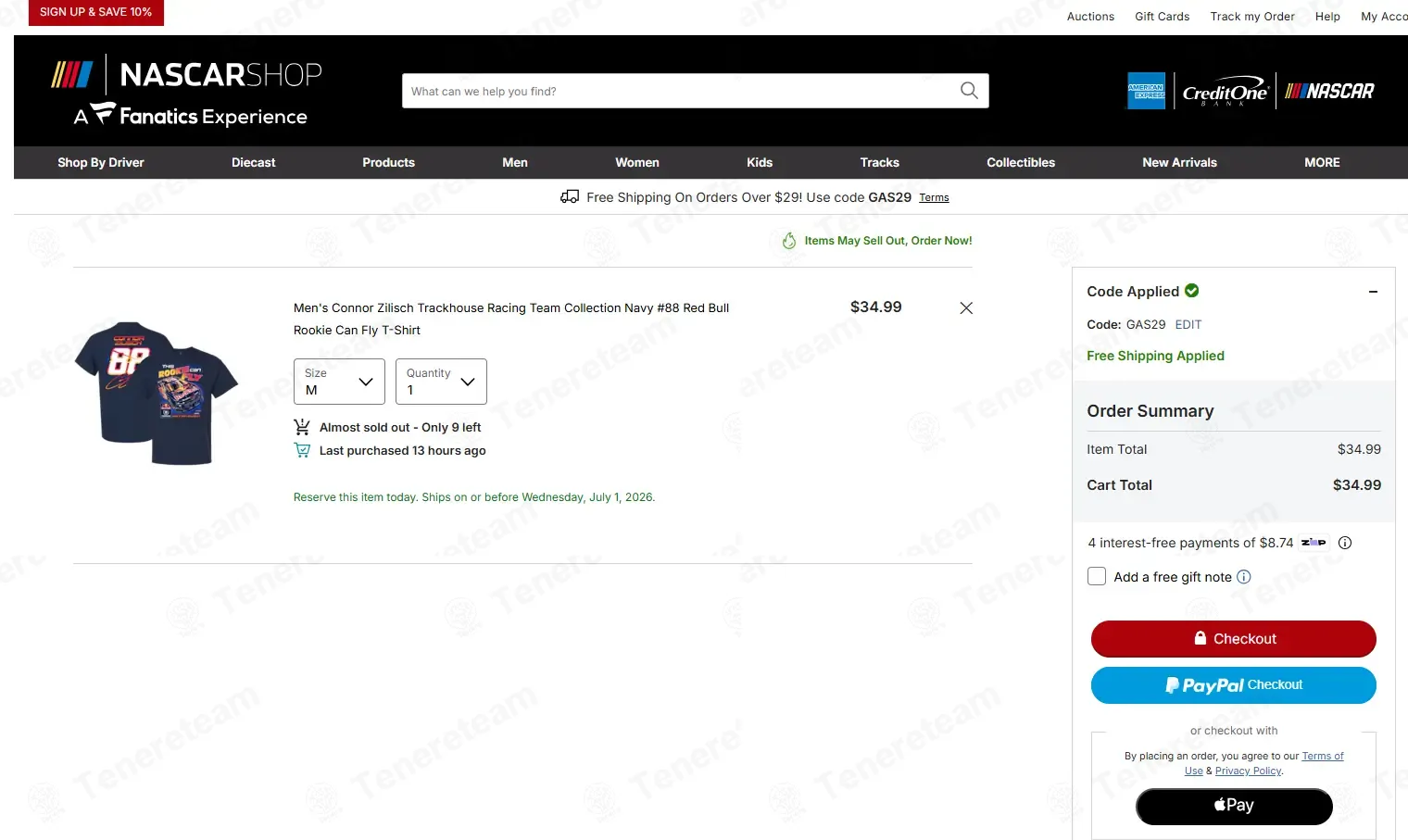Viewport: 1408px width, 840px height.
Task: Click the search magnifier icon
Action: coord(969,91)
